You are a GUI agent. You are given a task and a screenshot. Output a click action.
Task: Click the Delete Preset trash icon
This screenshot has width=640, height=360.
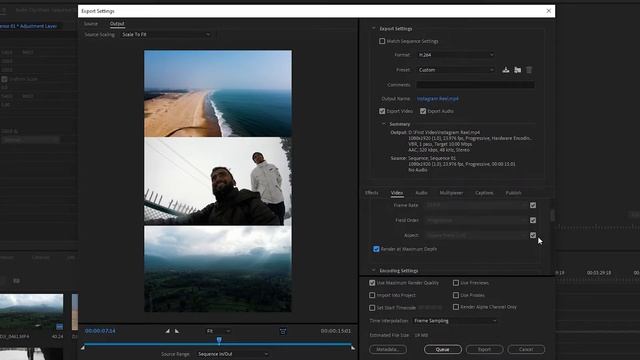529,70
